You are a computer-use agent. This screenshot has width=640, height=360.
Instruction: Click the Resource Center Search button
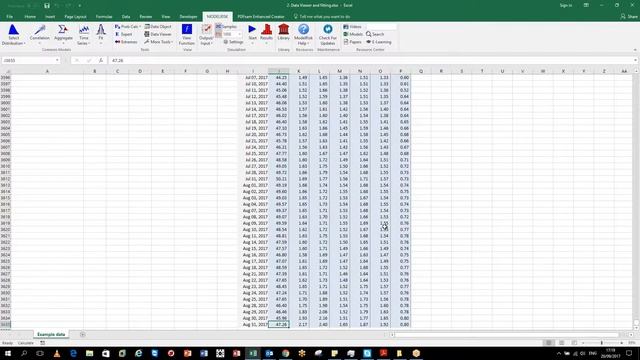pos(375,34)
